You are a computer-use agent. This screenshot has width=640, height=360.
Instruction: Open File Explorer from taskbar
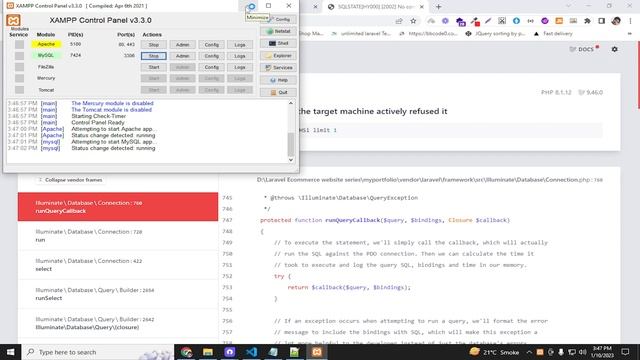click(x=208, y=352)
